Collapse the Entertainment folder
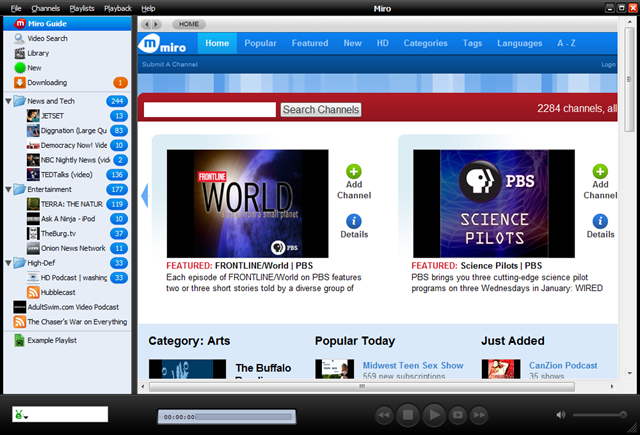 8,189
